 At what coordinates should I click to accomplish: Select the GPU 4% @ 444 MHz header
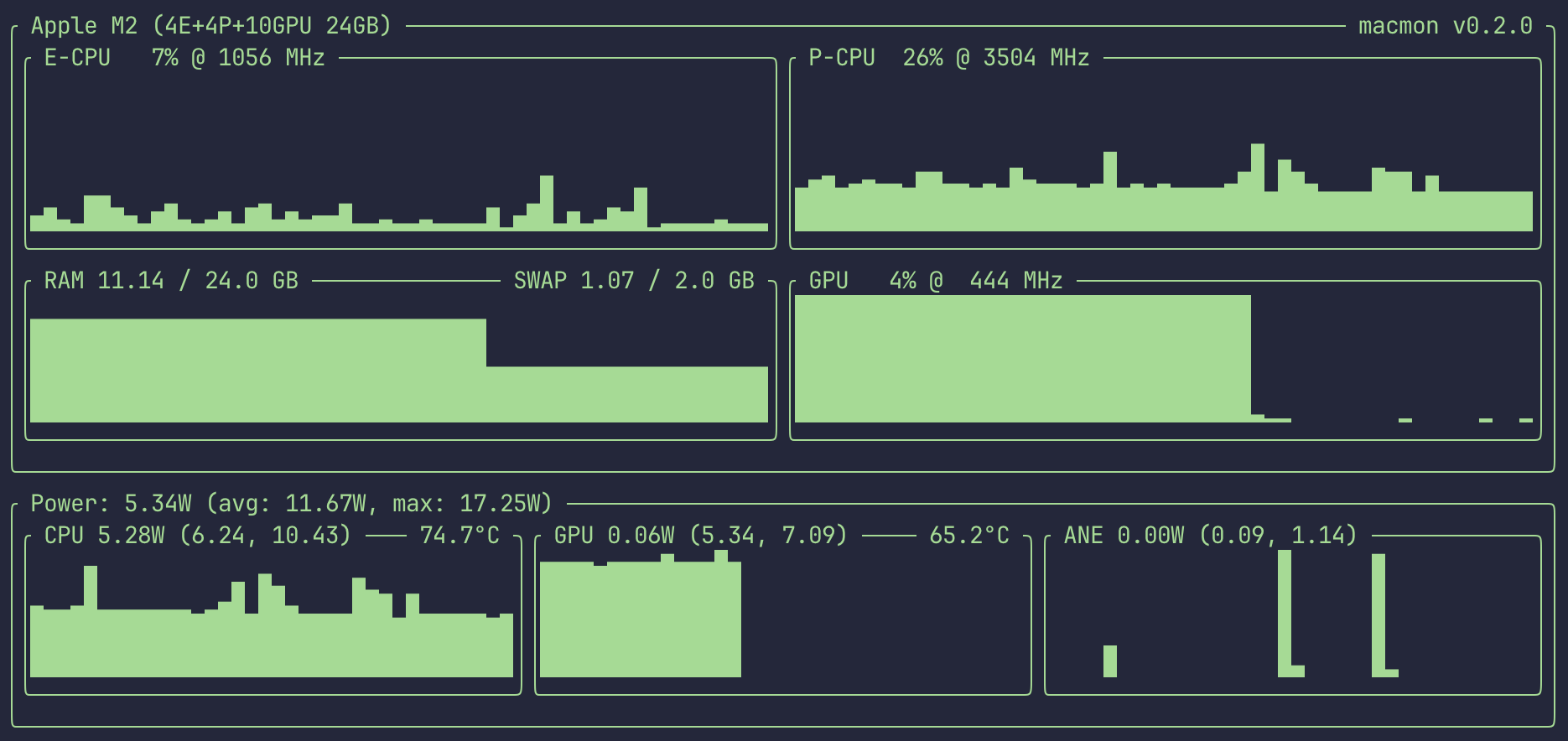pos(936,281)
